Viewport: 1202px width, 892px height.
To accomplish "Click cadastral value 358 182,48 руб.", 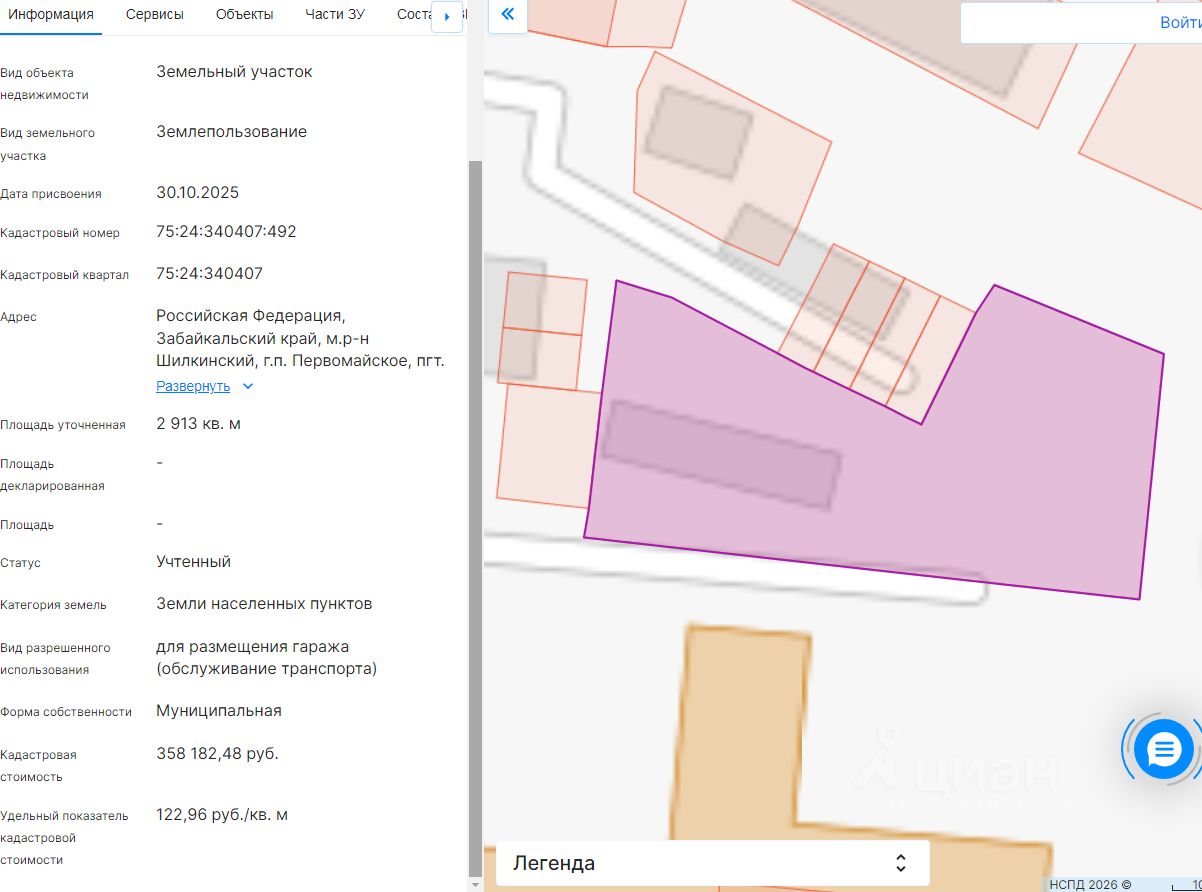I will pos(217,754).
